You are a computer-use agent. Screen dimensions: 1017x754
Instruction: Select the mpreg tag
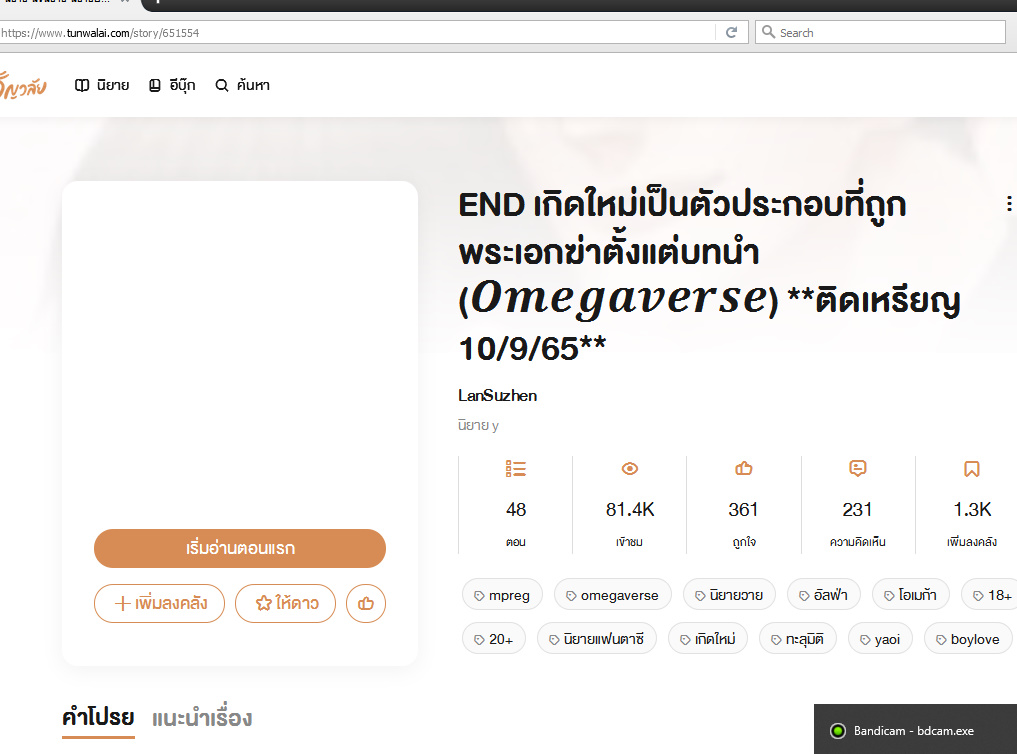502,595
